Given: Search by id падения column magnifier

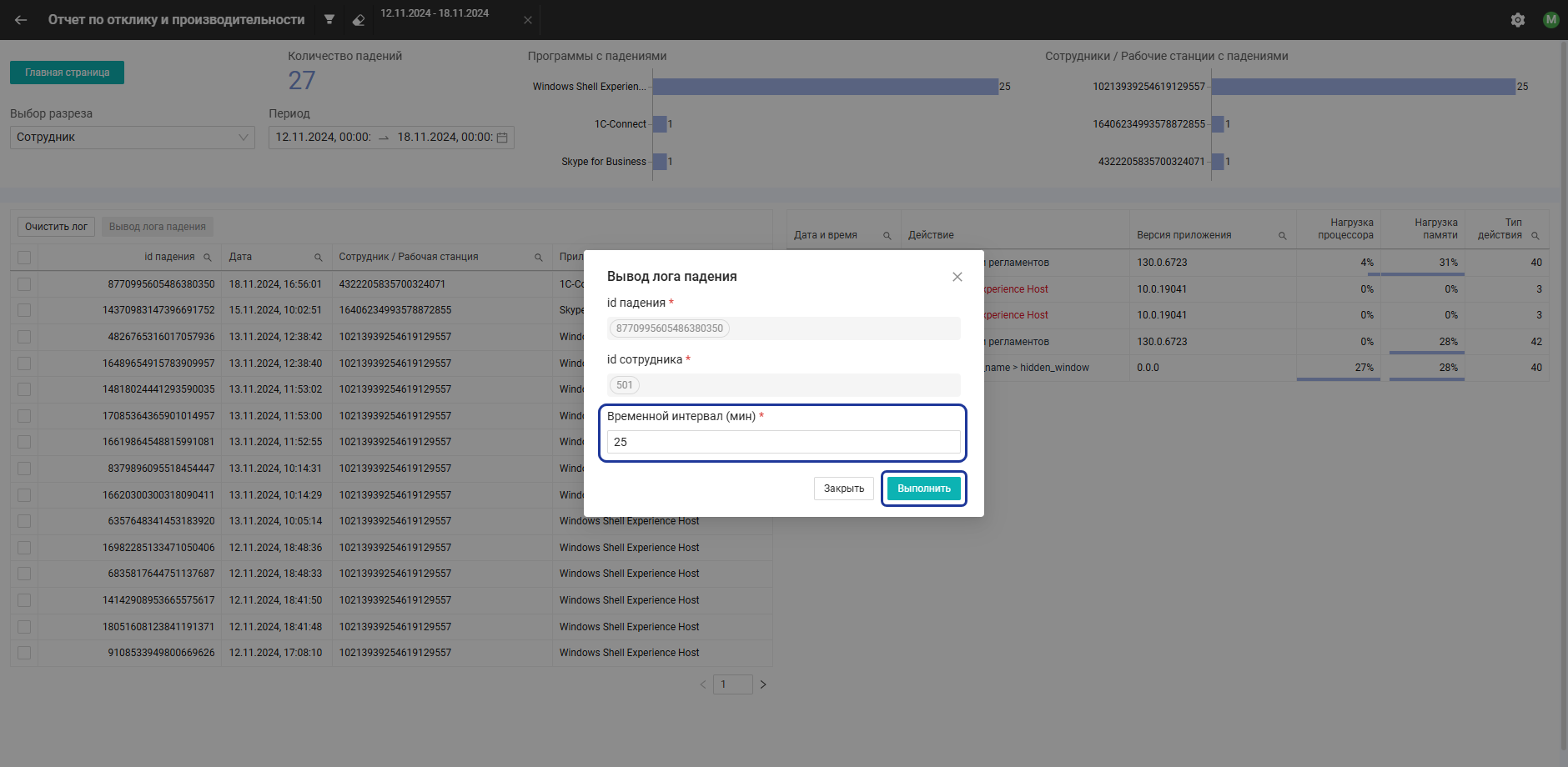Looking at the screenshot, I should click(208, 258).
